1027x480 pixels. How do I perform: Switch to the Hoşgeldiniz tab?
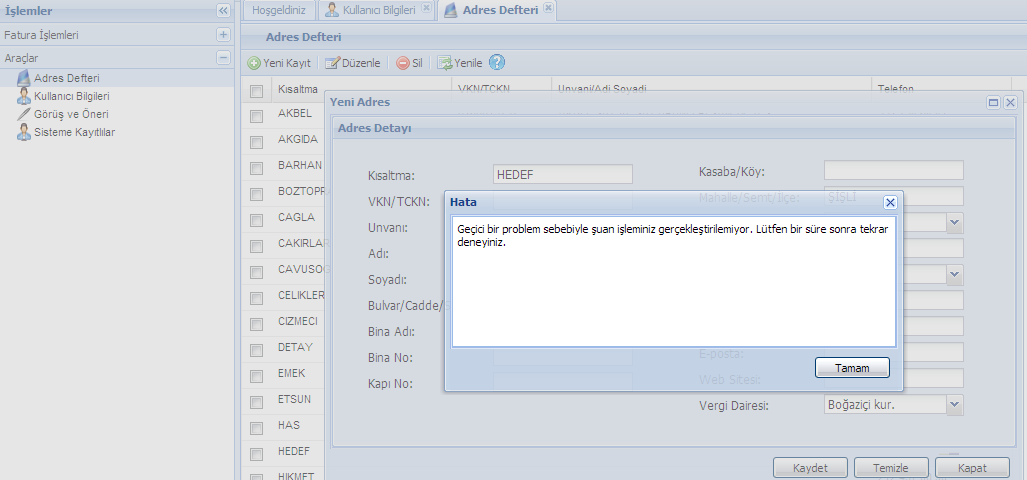coord(279,10)
